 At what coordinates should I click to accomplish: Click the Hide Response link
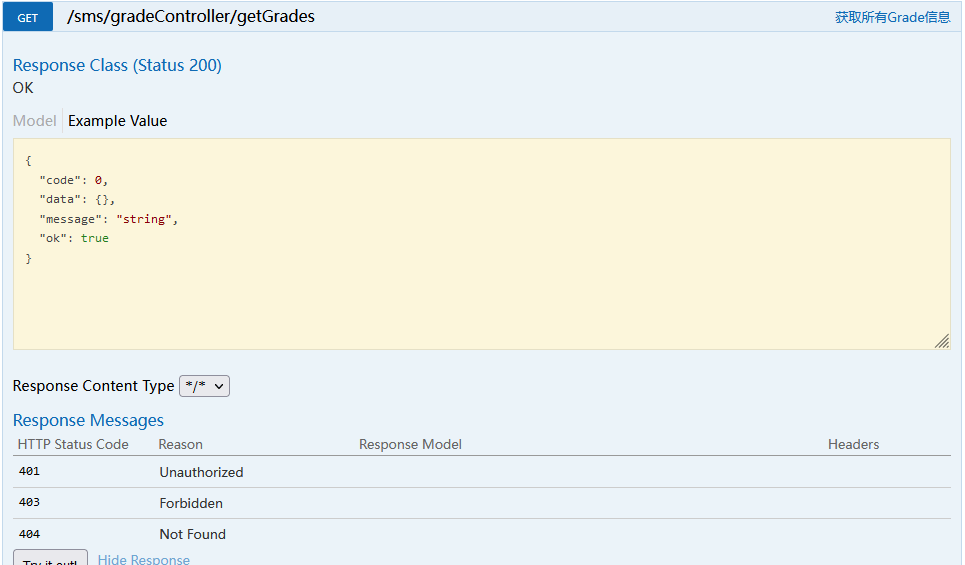pyautogui.click(x=143, y=559)
